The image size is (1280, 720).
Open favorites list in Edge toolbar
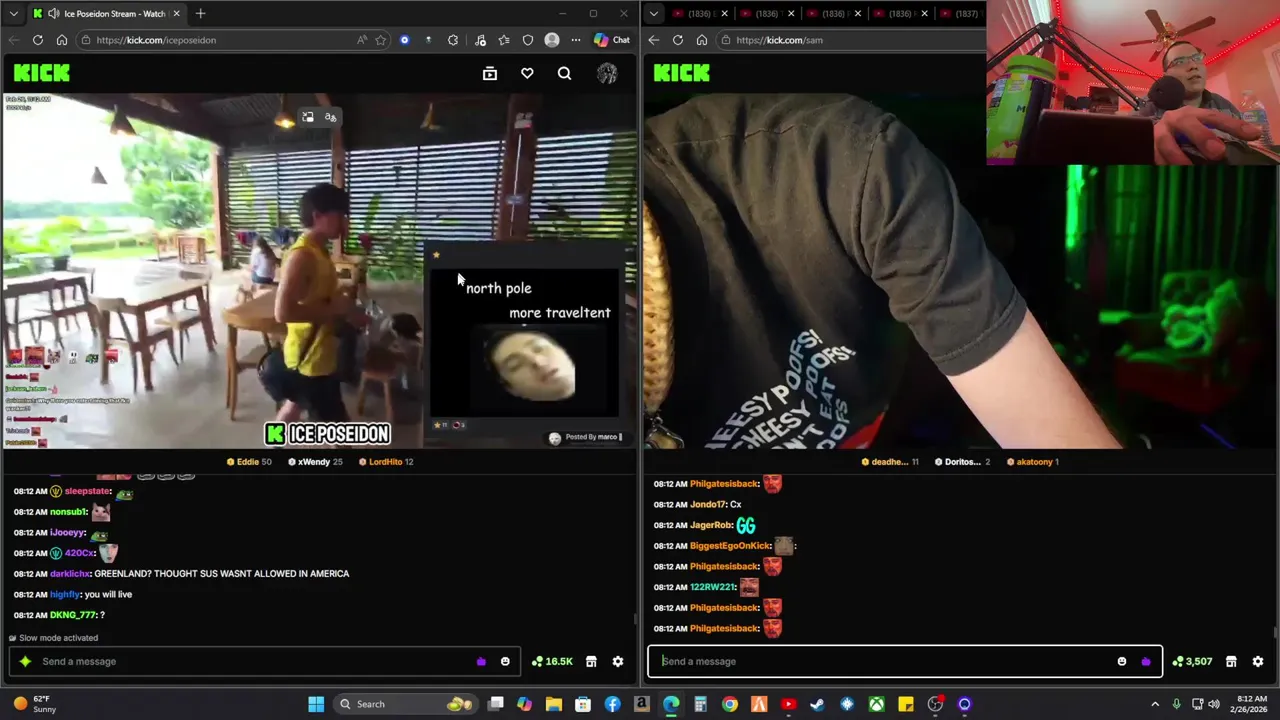pyautogui.click(x=504, y=40)
